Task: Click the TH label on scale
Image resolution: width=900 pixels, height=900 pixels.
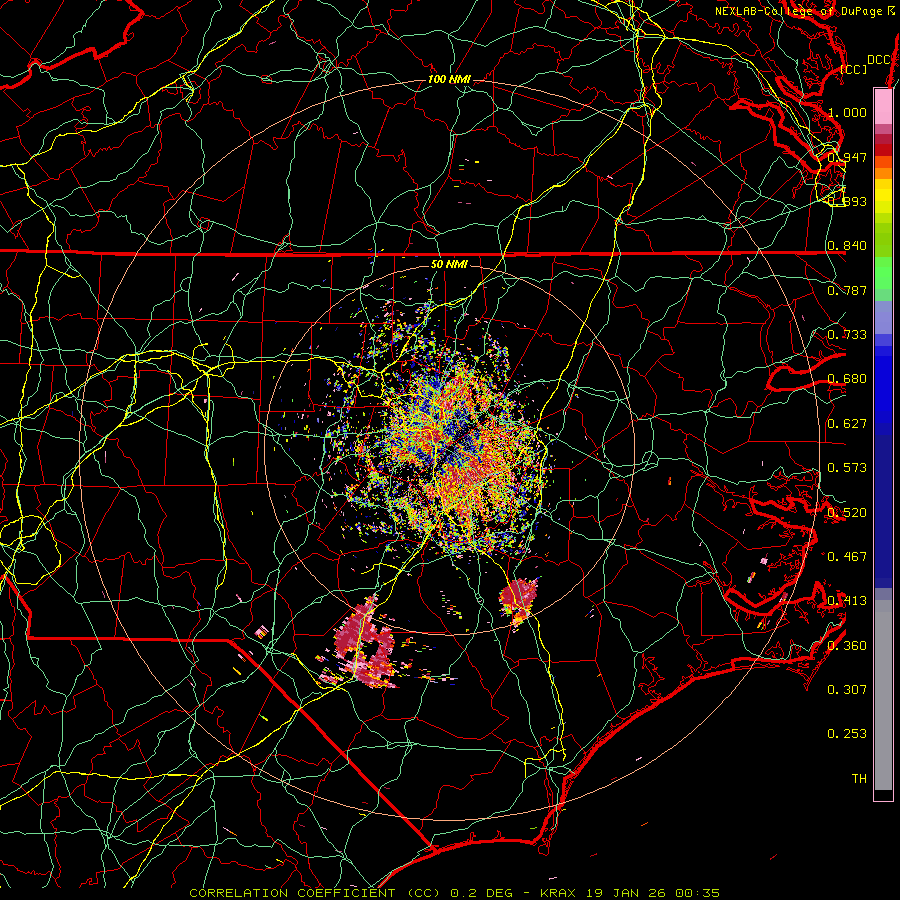Action: pyautogui.click(x=859, y=779)
